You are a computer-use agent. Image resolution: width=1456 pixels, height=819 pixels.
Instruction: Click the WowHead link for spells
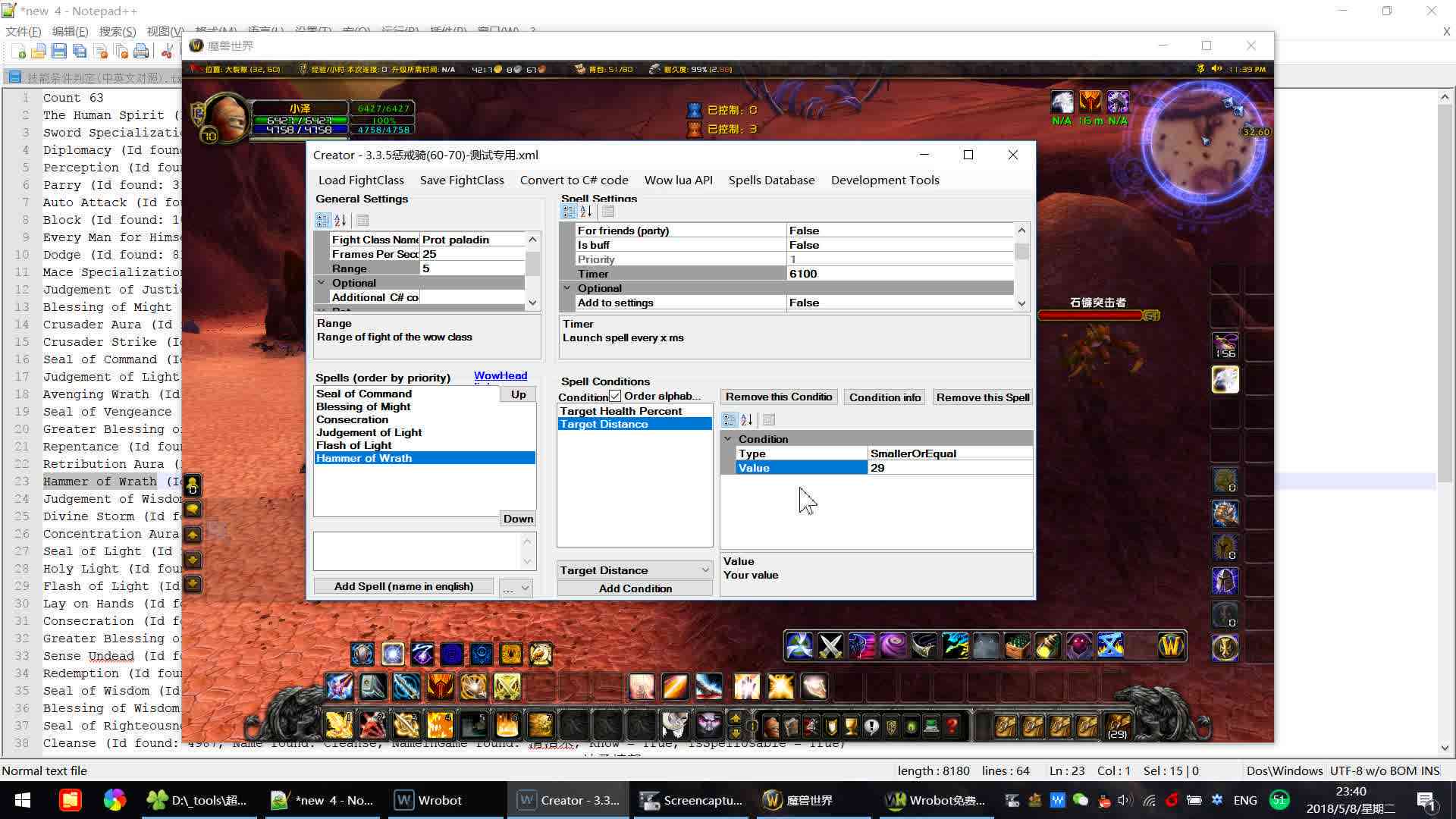point(499,375)
